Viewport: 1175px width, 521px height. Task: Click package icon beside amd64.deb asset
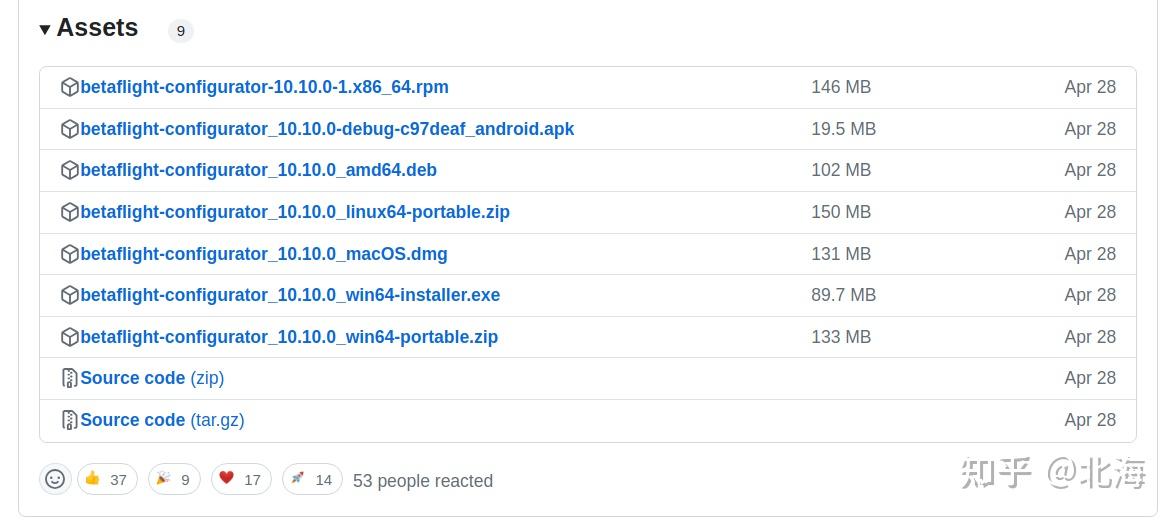tap(70, 171)
